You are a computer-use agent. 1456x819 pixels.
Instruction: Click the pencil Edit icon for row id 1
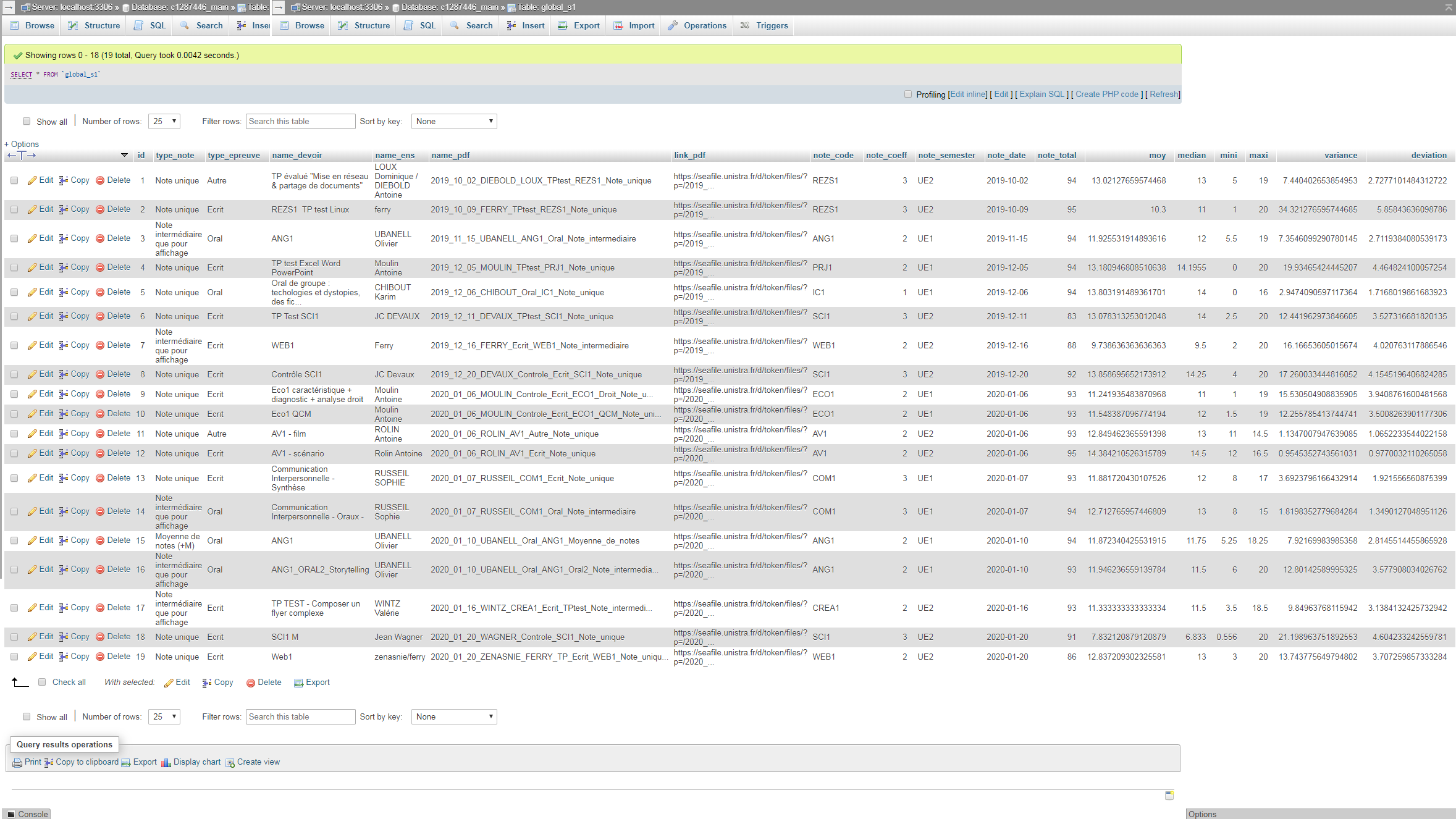coord(32,180)
